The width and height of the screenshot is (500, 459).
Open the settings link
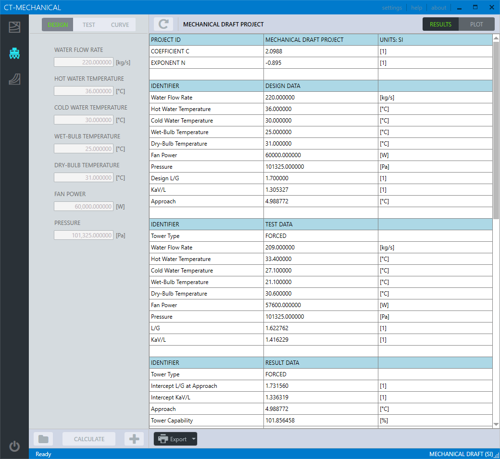[x=392, y=8]
